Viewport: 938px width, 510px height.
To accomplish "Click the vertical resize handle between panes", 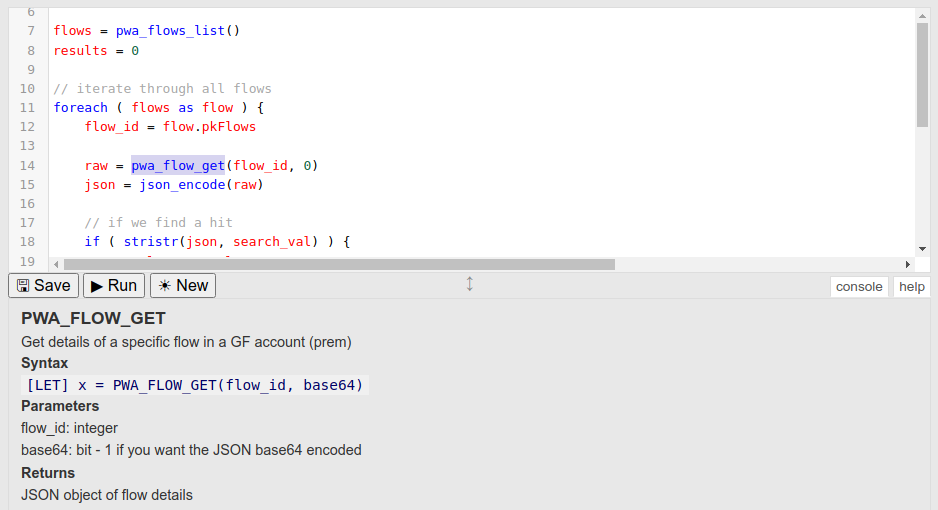I will pos(469,285).
